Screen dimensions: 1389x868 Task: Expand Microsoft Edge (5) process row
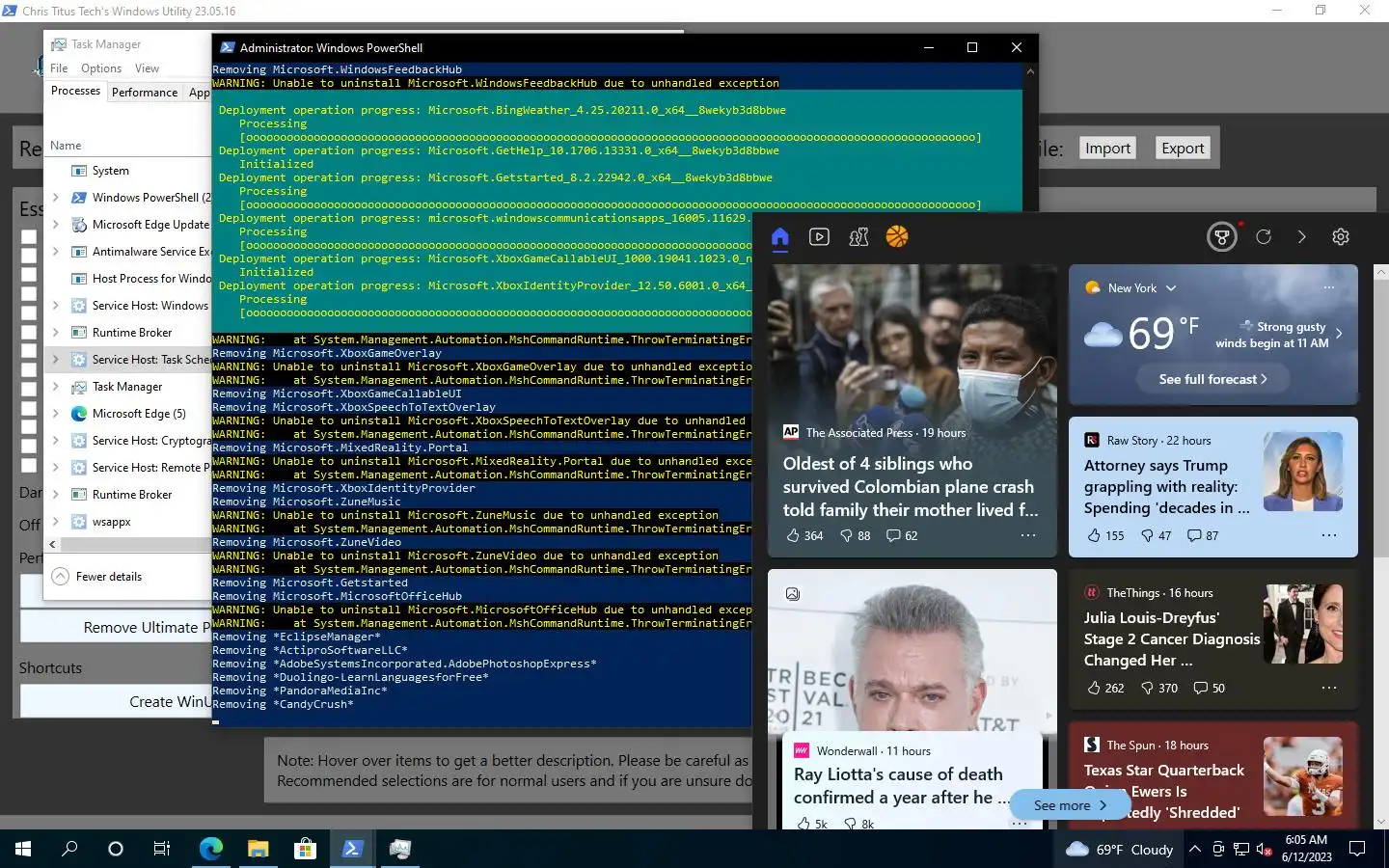[55, 414]
